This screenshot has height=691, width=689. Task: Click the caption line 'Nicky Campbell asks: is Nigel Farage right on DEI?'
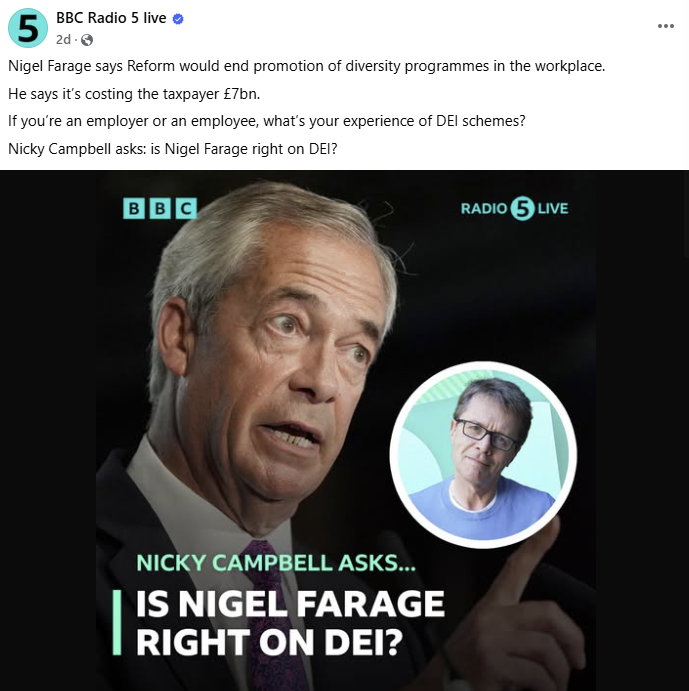tap(172, 149)
